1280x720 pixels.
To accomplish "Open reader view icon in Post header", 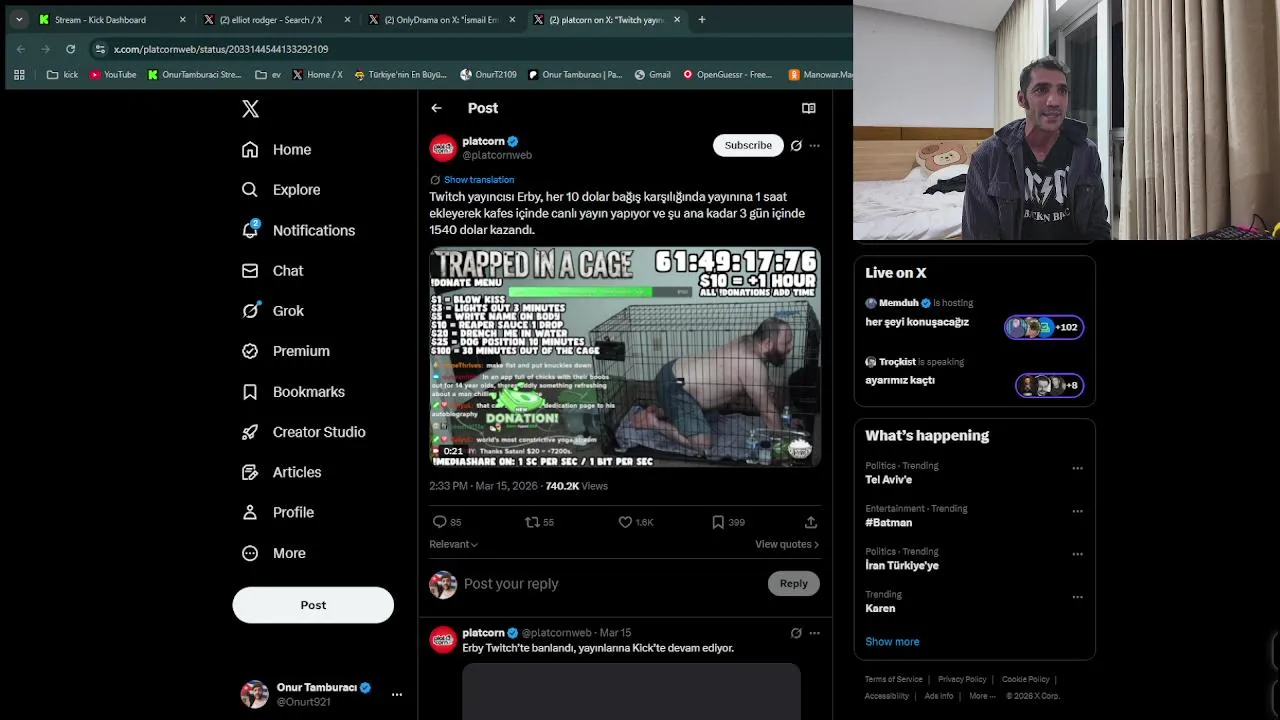I will tap(808, 108).
